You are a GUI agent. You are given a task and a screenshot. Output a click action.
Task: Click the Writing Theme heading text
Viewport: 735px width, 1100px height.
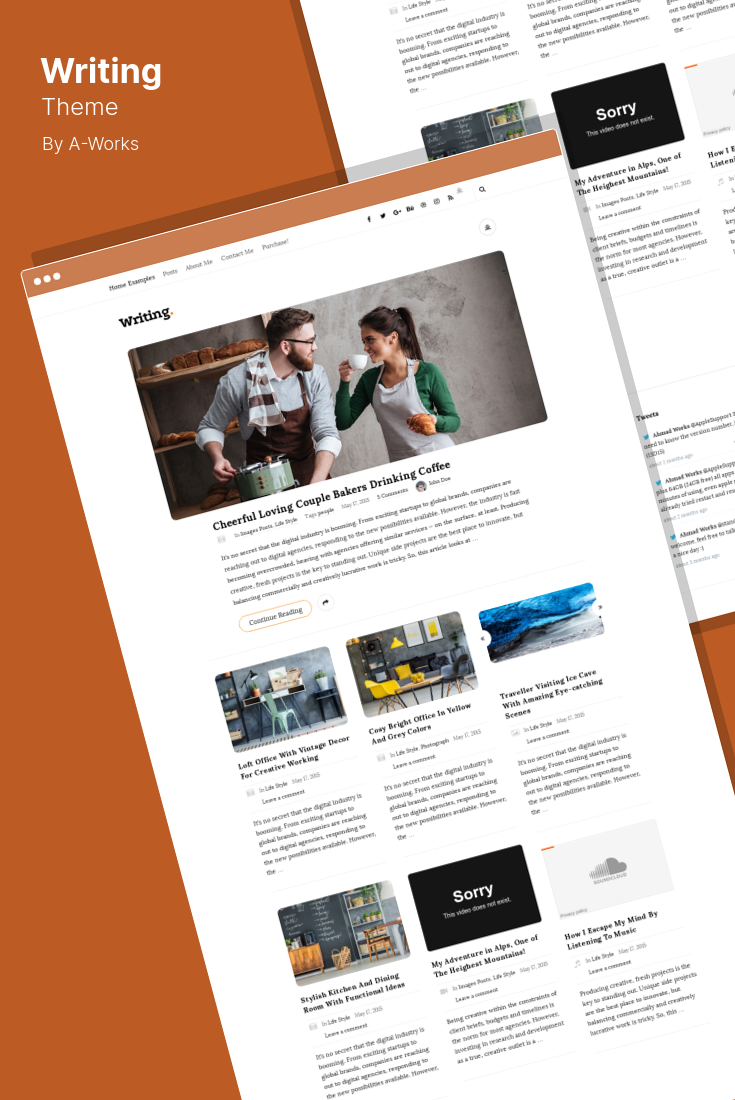coord(101,87)
